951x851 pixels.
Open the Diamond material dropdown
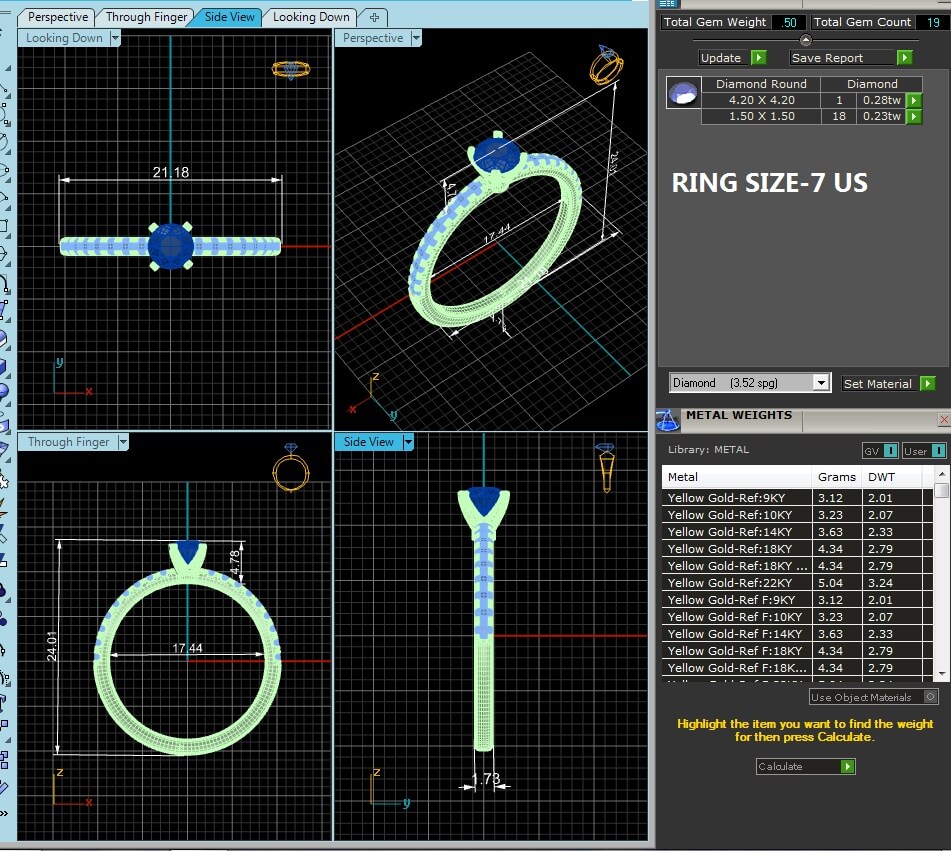pos(821,383)
